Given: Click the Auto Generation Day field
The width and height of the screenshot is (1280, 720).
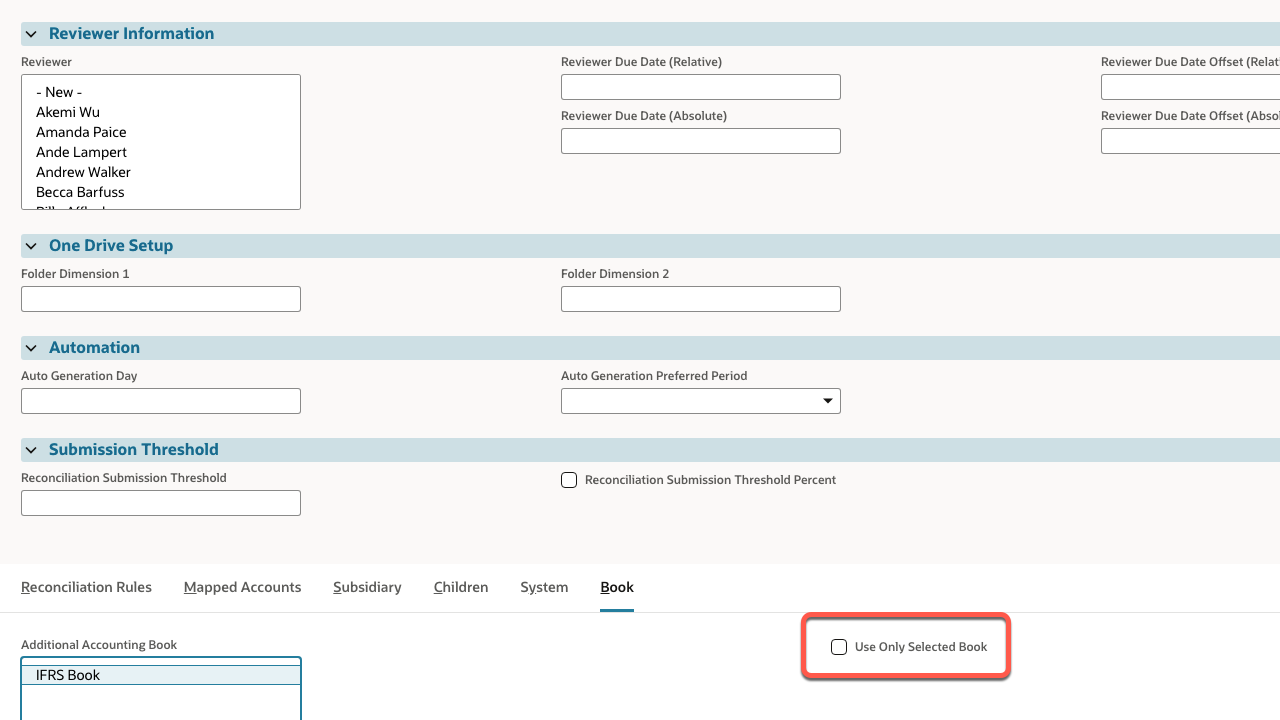Looking at the screenshot, I should (x=160, y=401).
